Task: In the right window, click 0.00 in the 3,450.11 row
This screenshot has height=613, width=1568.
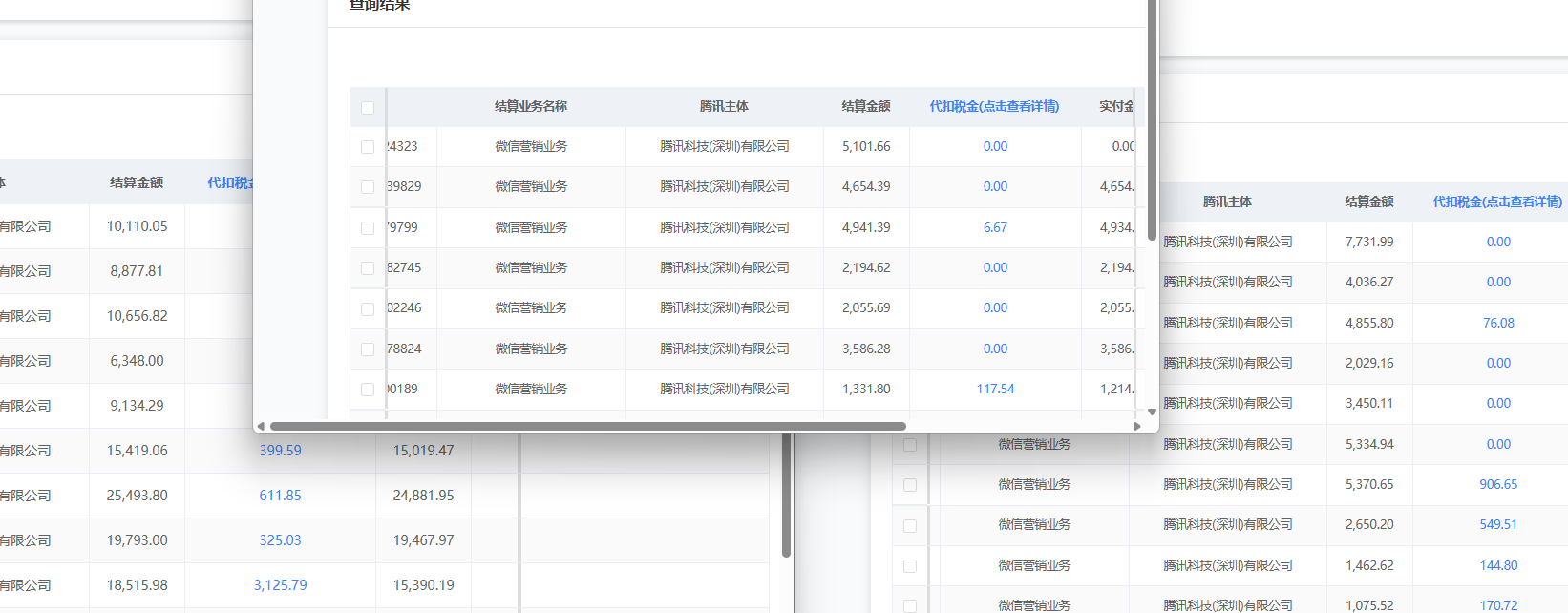Action: click(x=1498, y=403)
